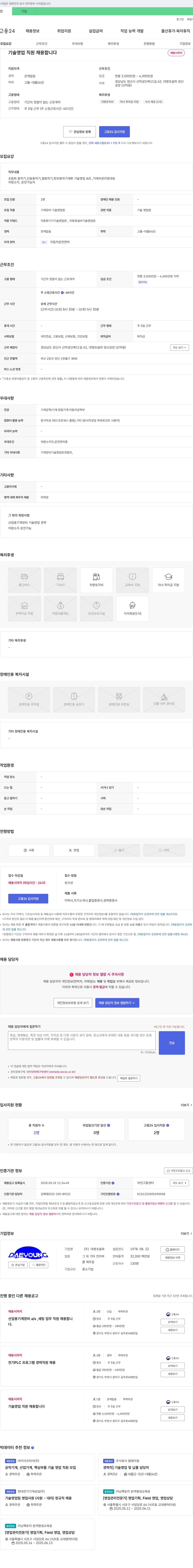Click the 채용정보 더보기 button
This screenshot has width=193, height=1568.
(173, 1258)
